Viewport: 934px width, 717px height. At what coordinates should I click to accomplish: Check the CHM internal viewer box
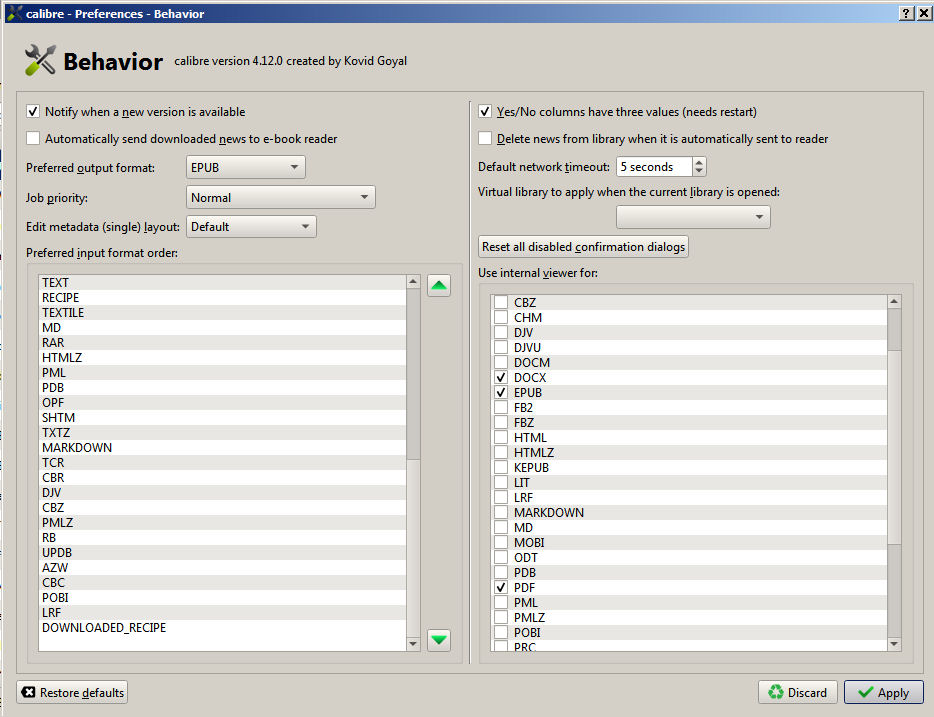pos(501,317)
